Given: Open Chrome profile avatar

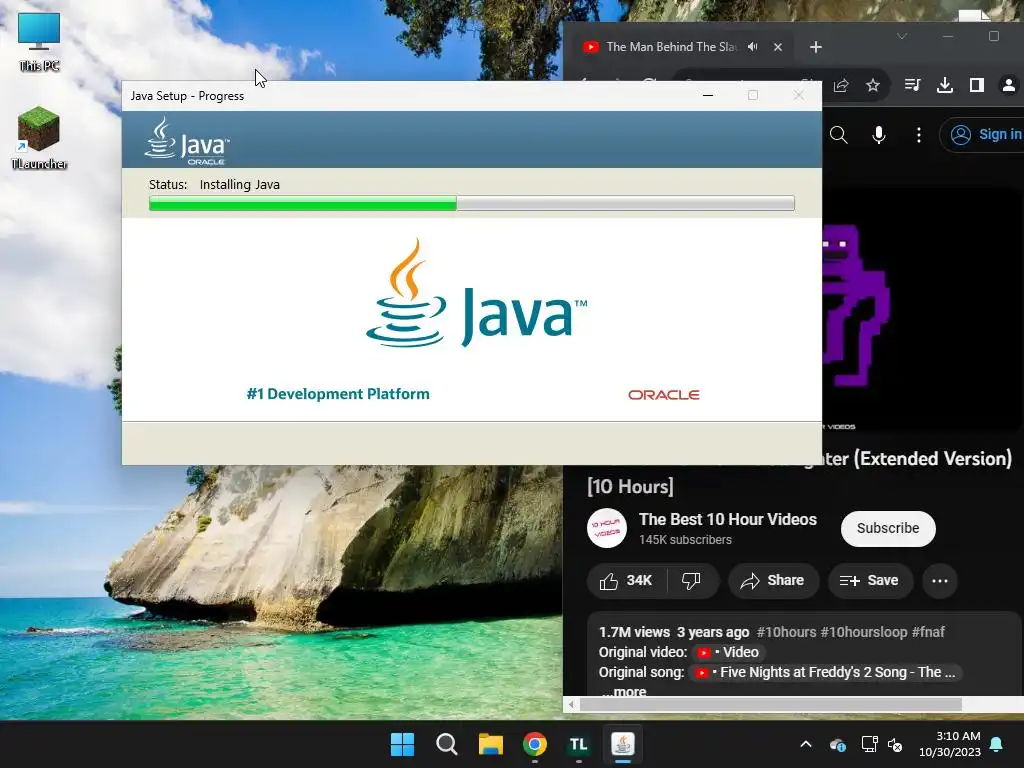Looking at the screenshot, I should (1009, 85).
